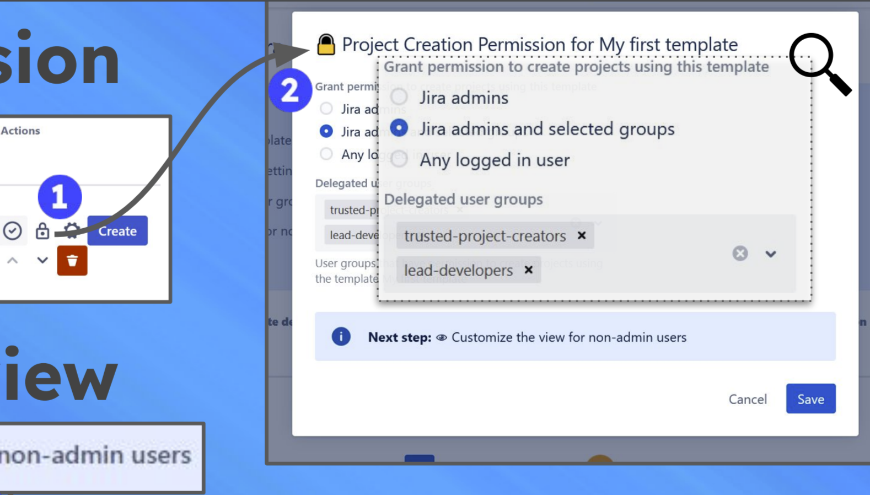Cancel the permission dialog

click(x=747, y=399)
